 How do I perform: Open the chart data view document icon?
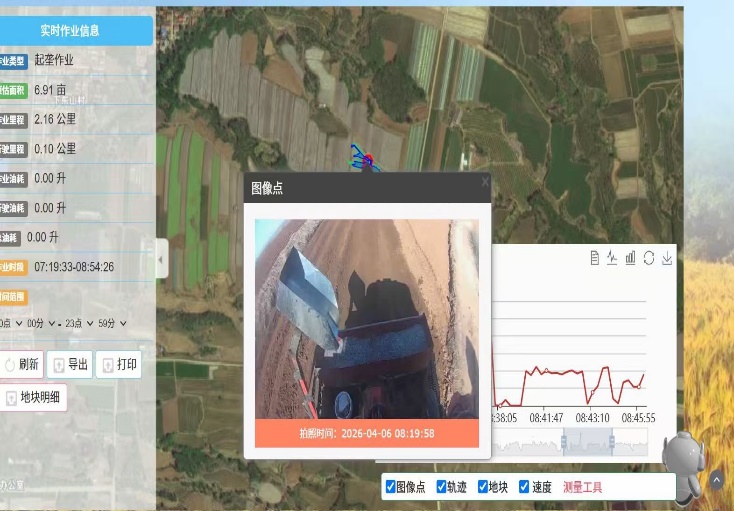[x=595, y=258]
